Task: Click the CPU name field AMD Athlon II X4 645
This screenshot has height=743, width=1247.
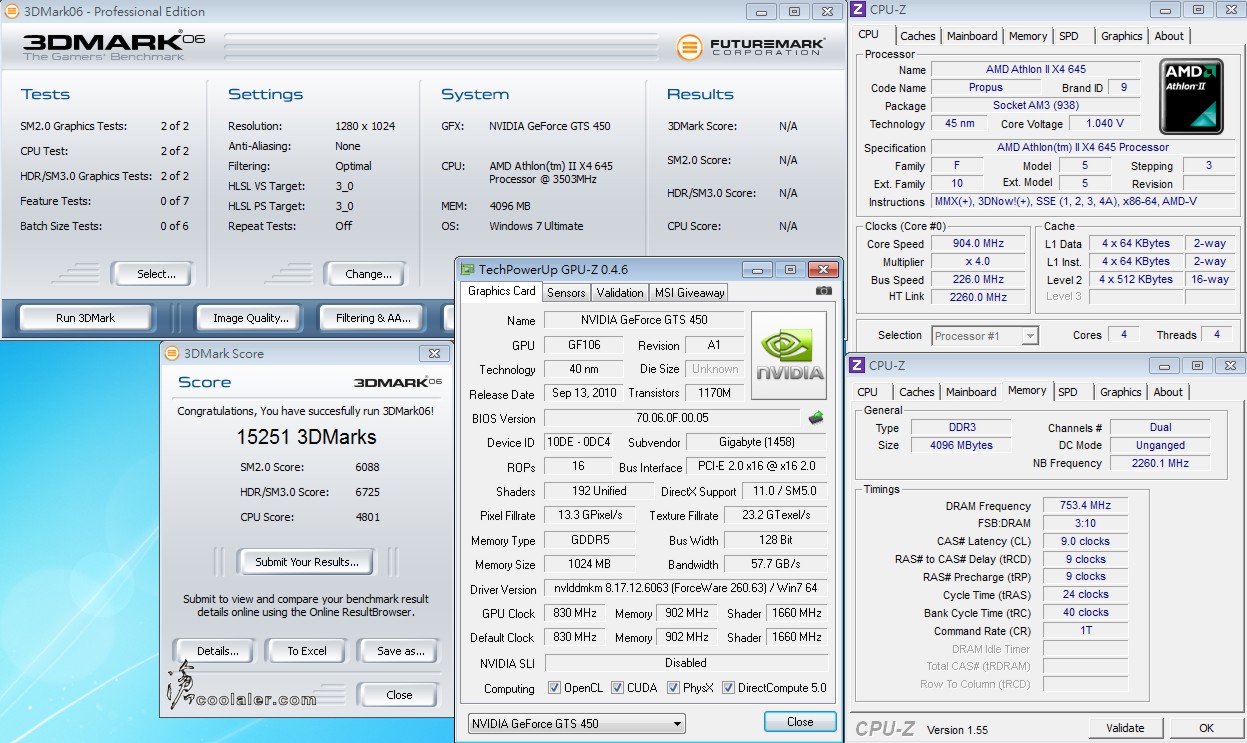Action: (x=1035, y=69)
